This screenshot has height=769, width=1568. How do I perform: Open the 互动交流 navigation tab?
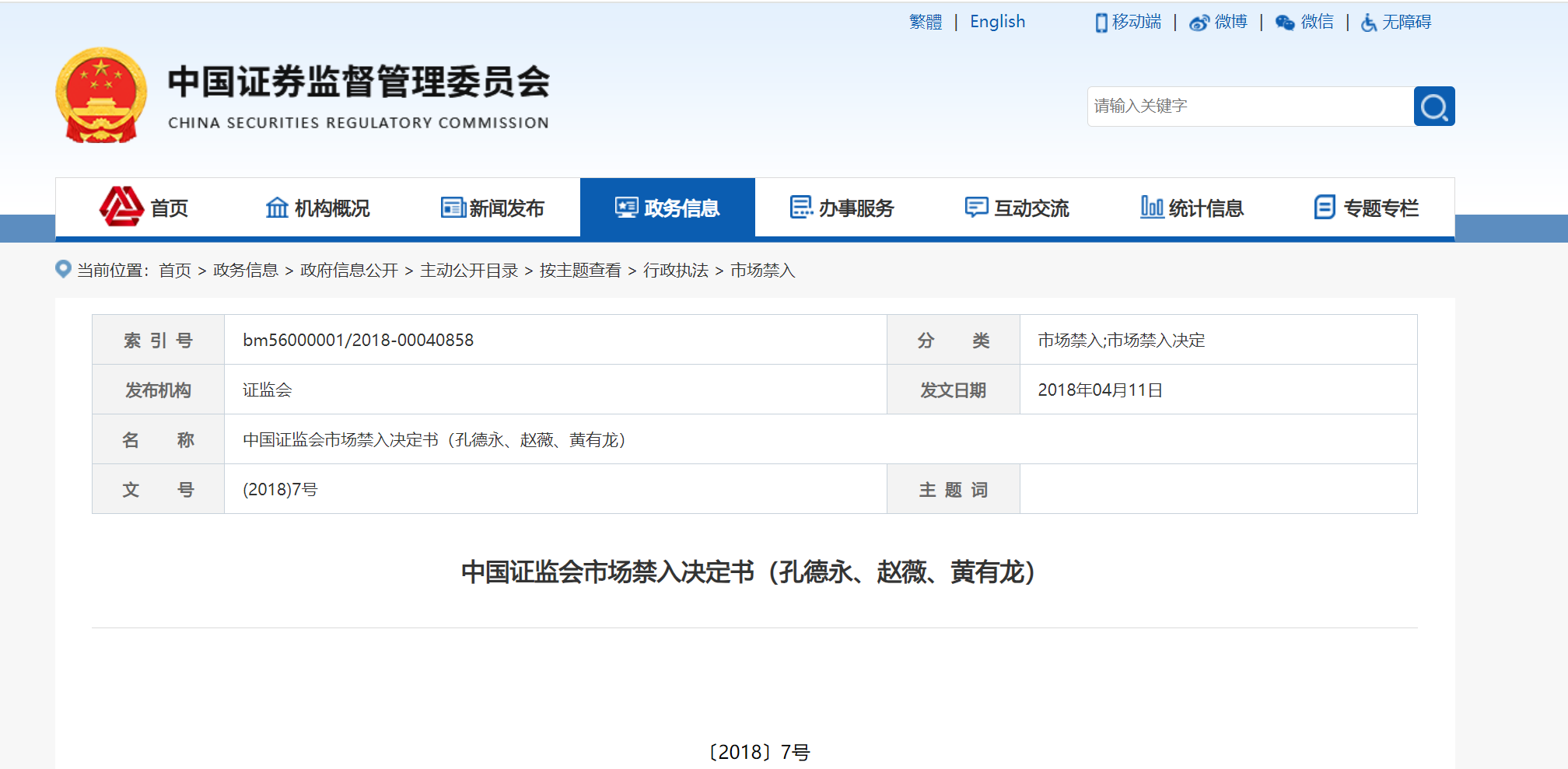(1017, 208)
